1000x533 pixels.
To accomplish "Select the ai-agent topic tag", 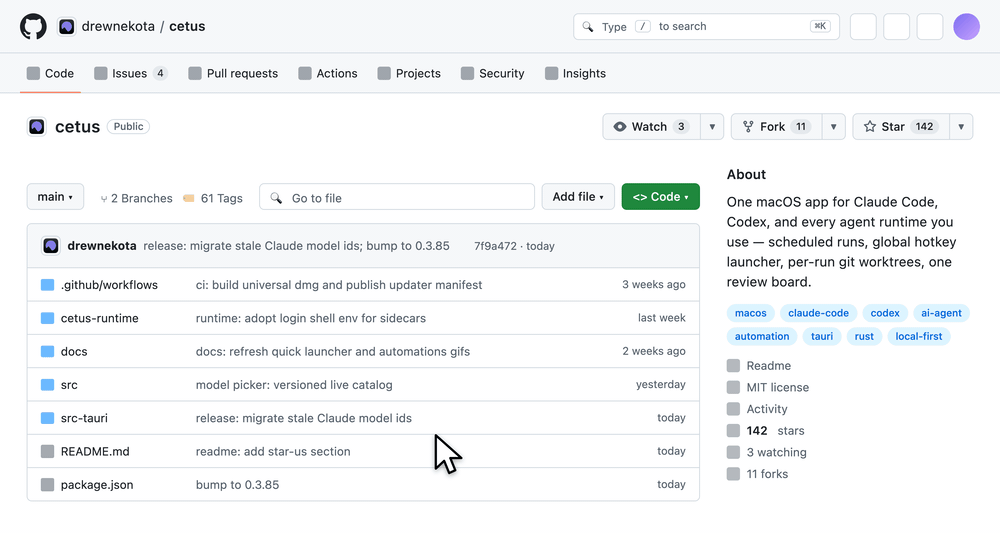I will (x=941, y=313).
